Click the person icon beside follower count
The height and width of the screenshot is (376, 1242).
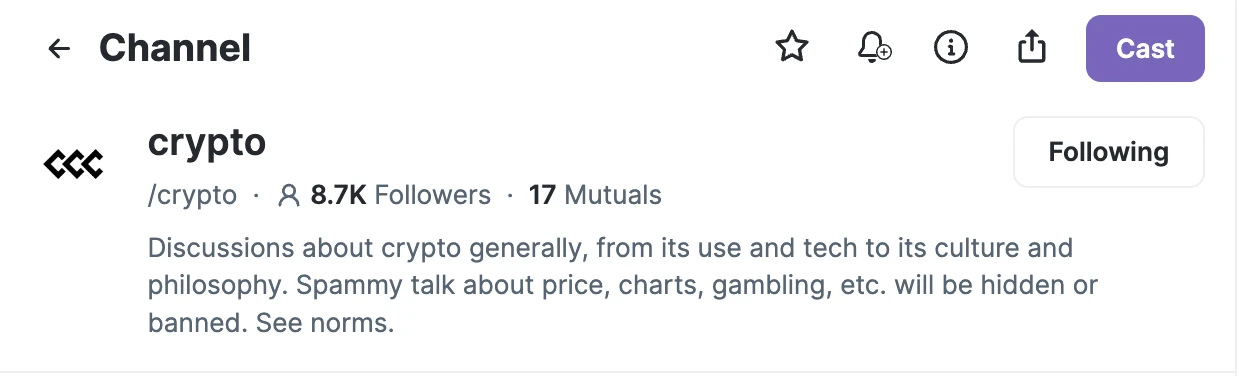289,195
